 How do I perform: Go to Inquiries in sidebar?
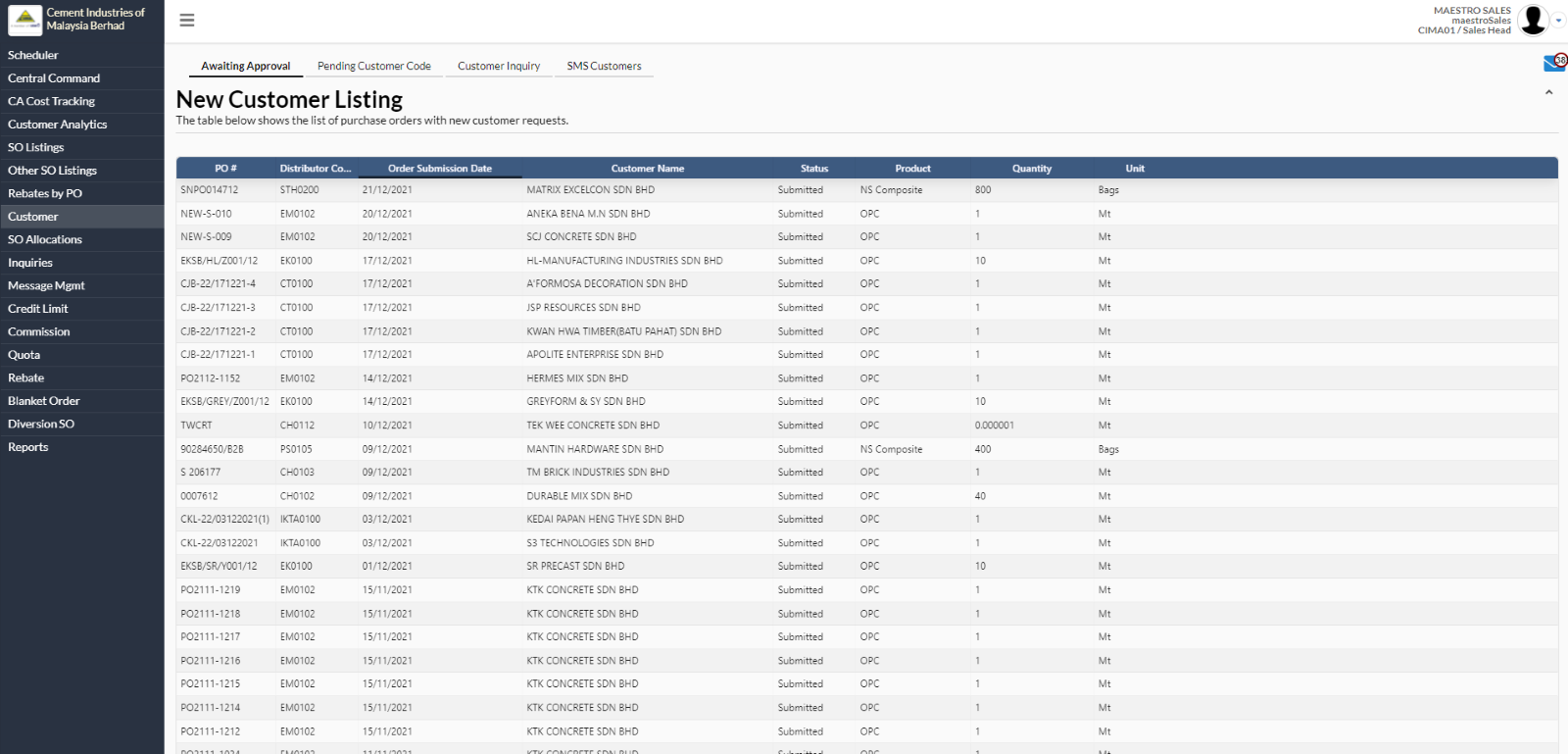click(x=82, y=263)
